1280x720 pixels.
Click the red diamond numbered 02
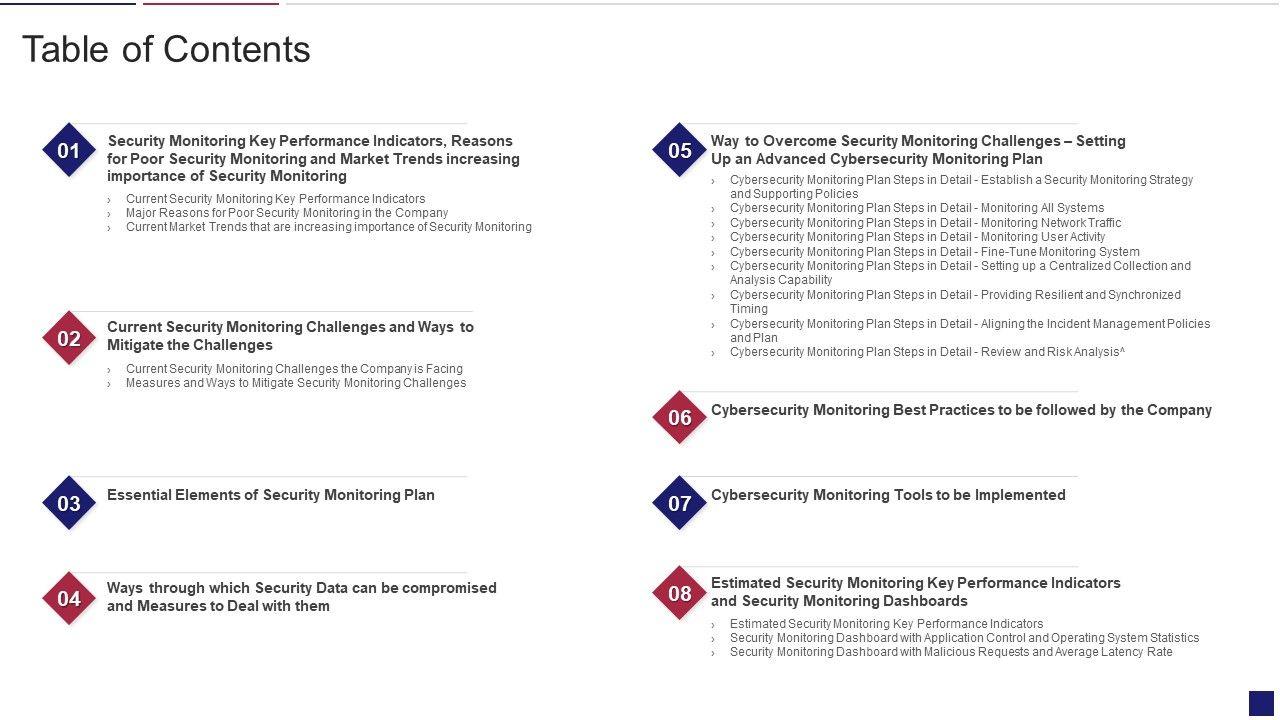[x=69, y=338]
